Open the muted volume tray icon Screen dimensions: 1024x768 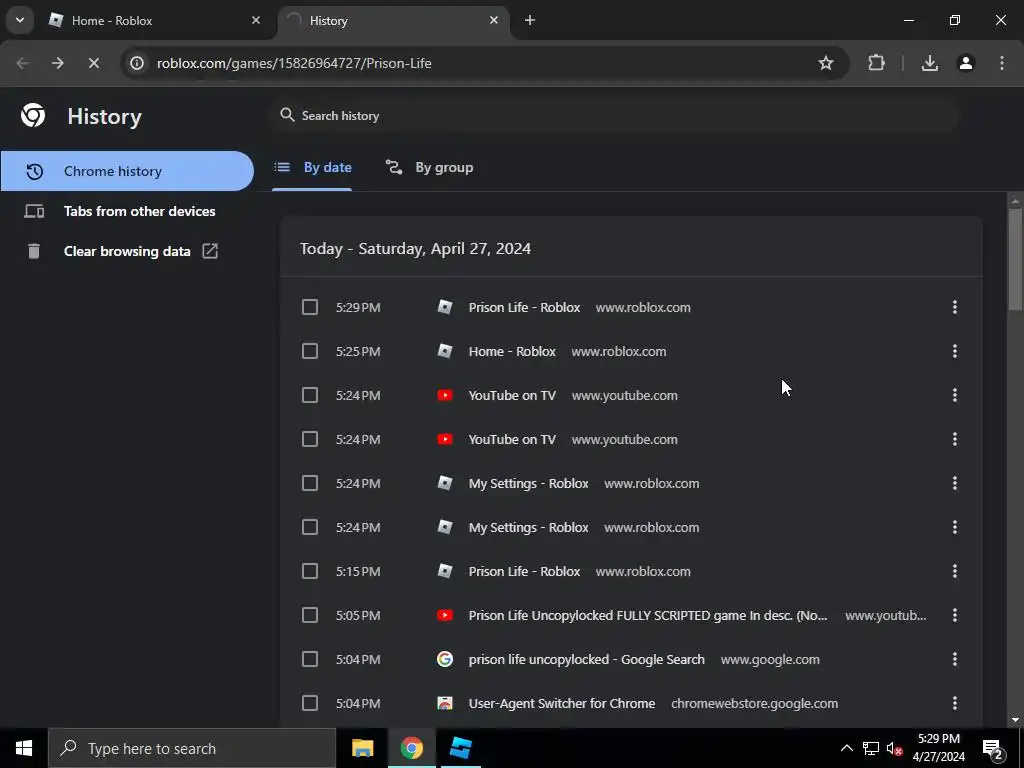click(895, 748)
